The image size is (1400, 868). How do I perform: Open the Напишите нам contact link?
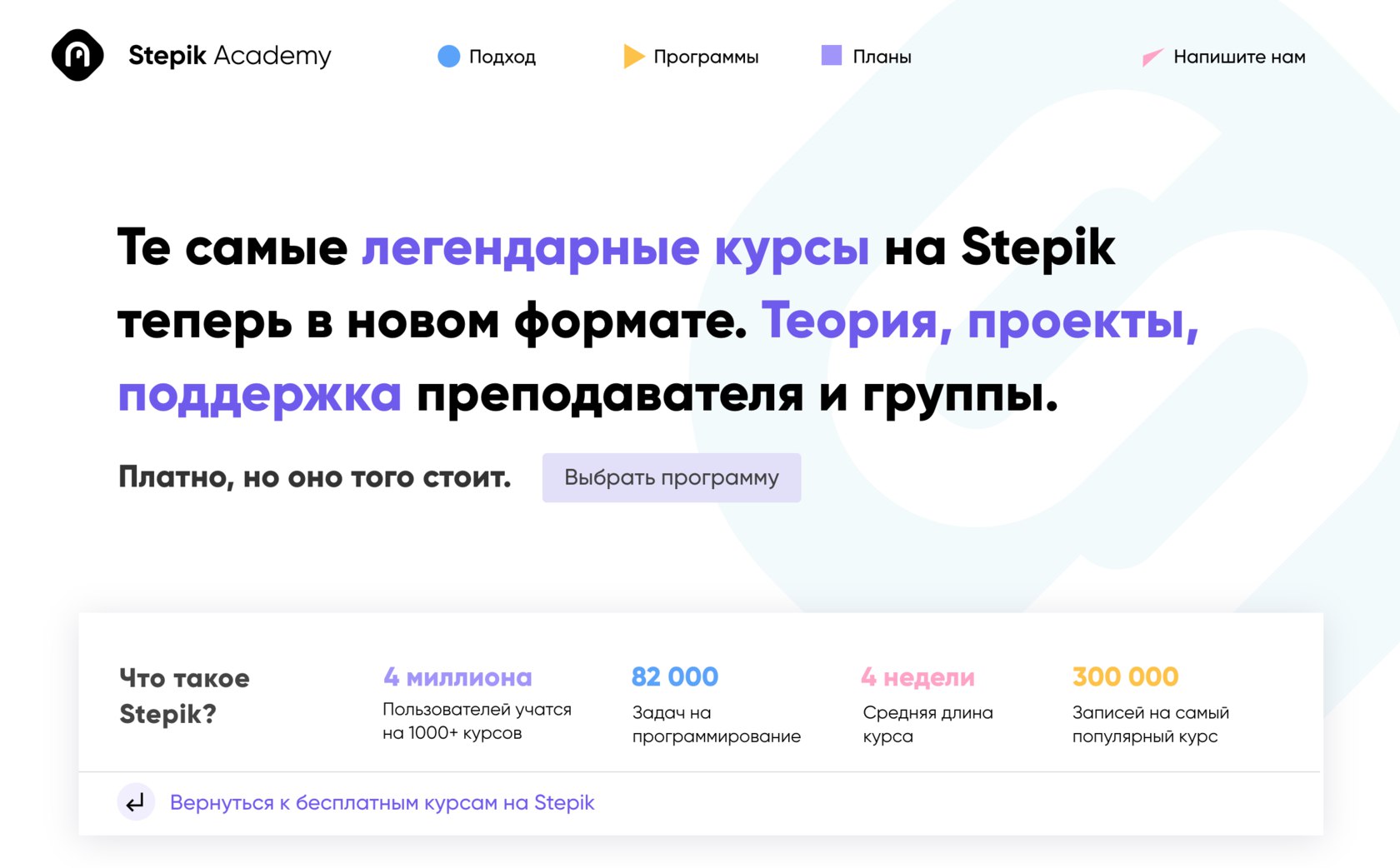click(1239, 57)
